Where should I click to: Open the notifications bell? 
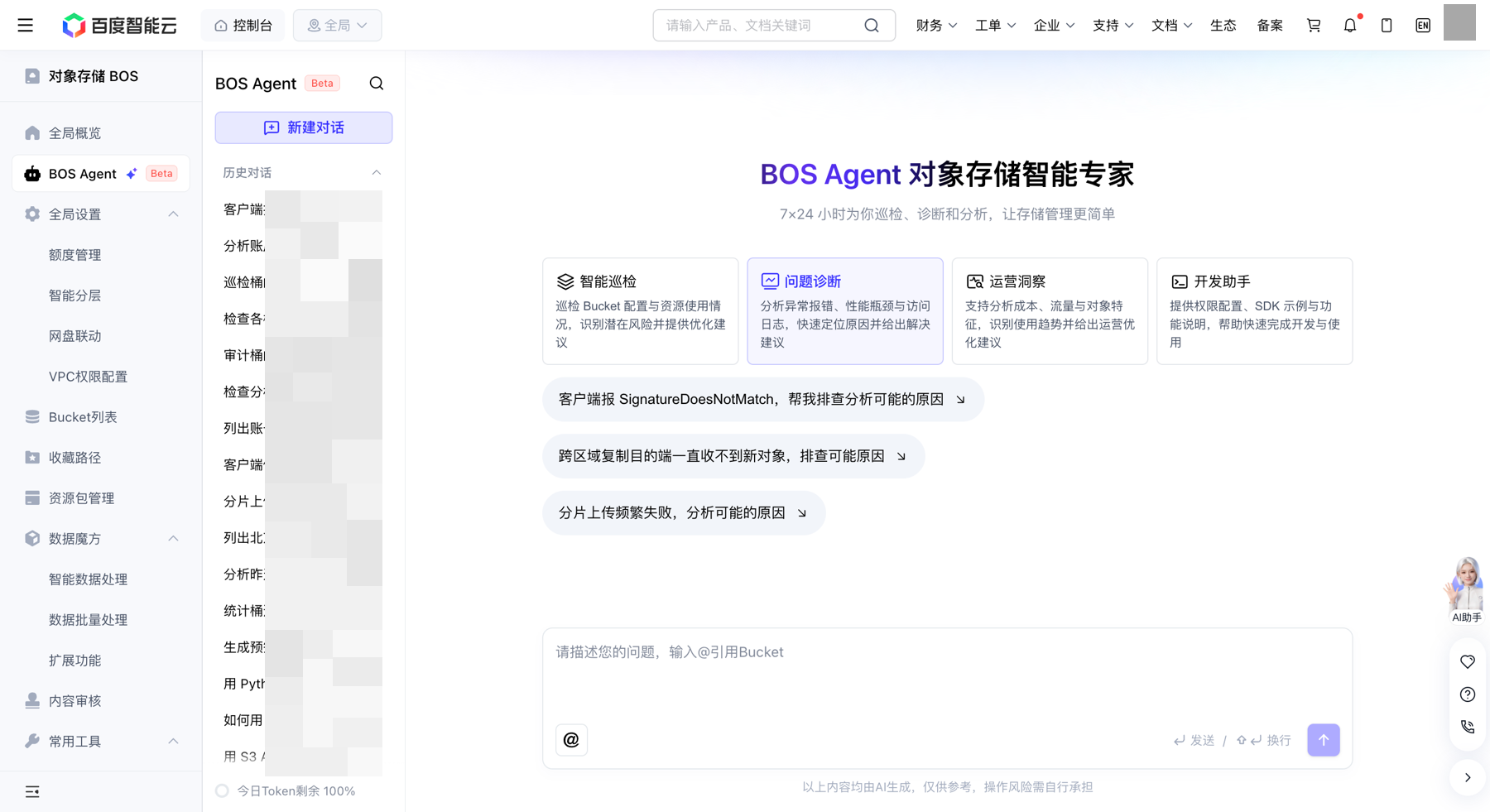click(1350, 26)
